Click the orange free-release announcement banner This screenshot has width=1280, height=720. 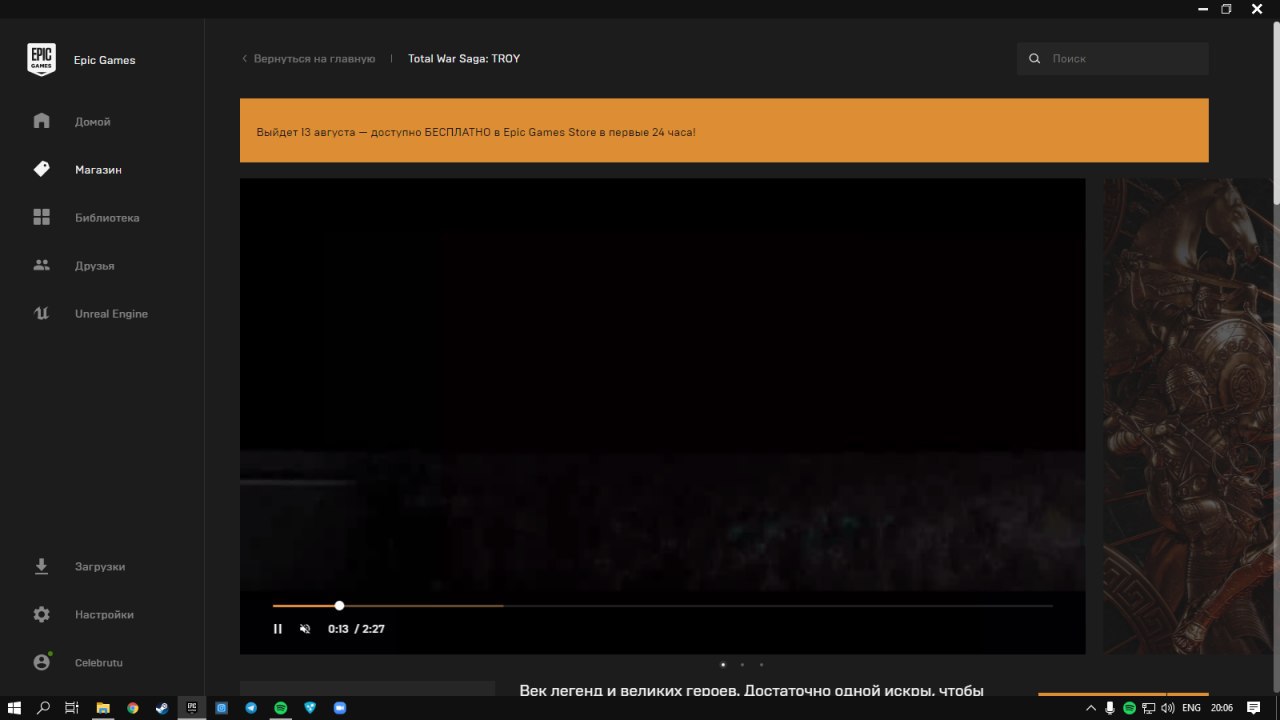724,130
